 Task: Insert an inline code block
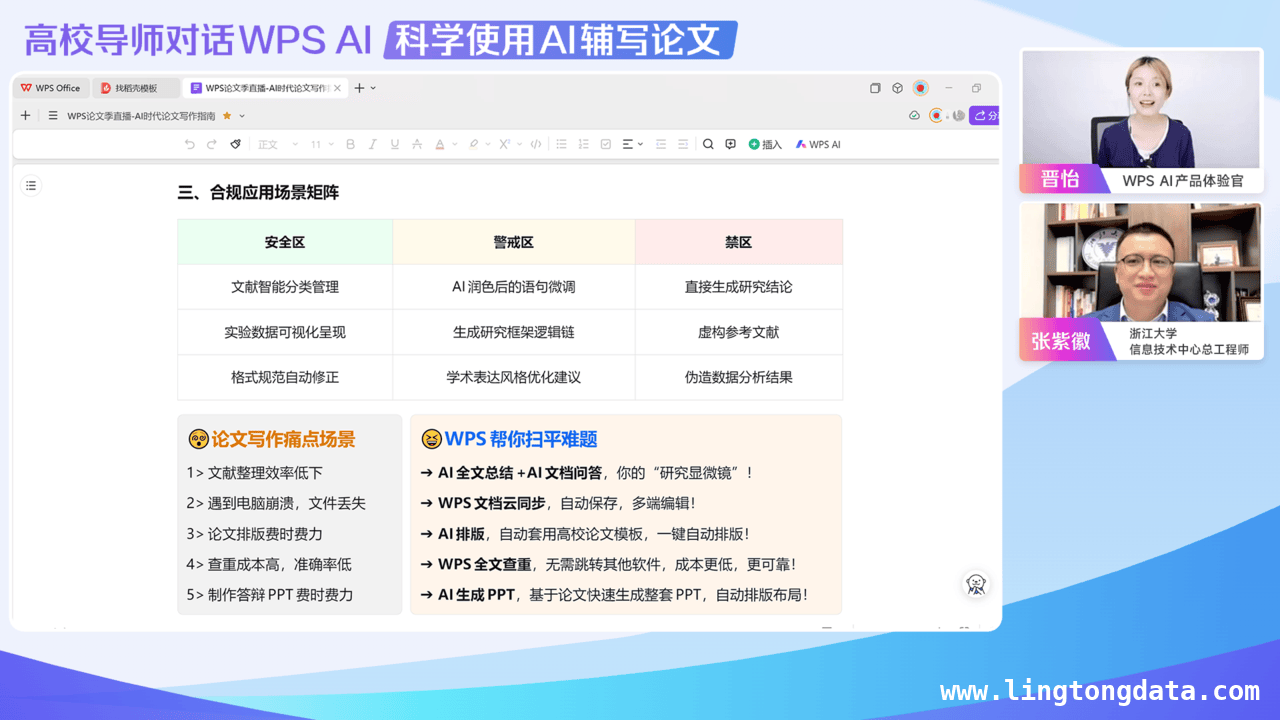pos(536,144)
